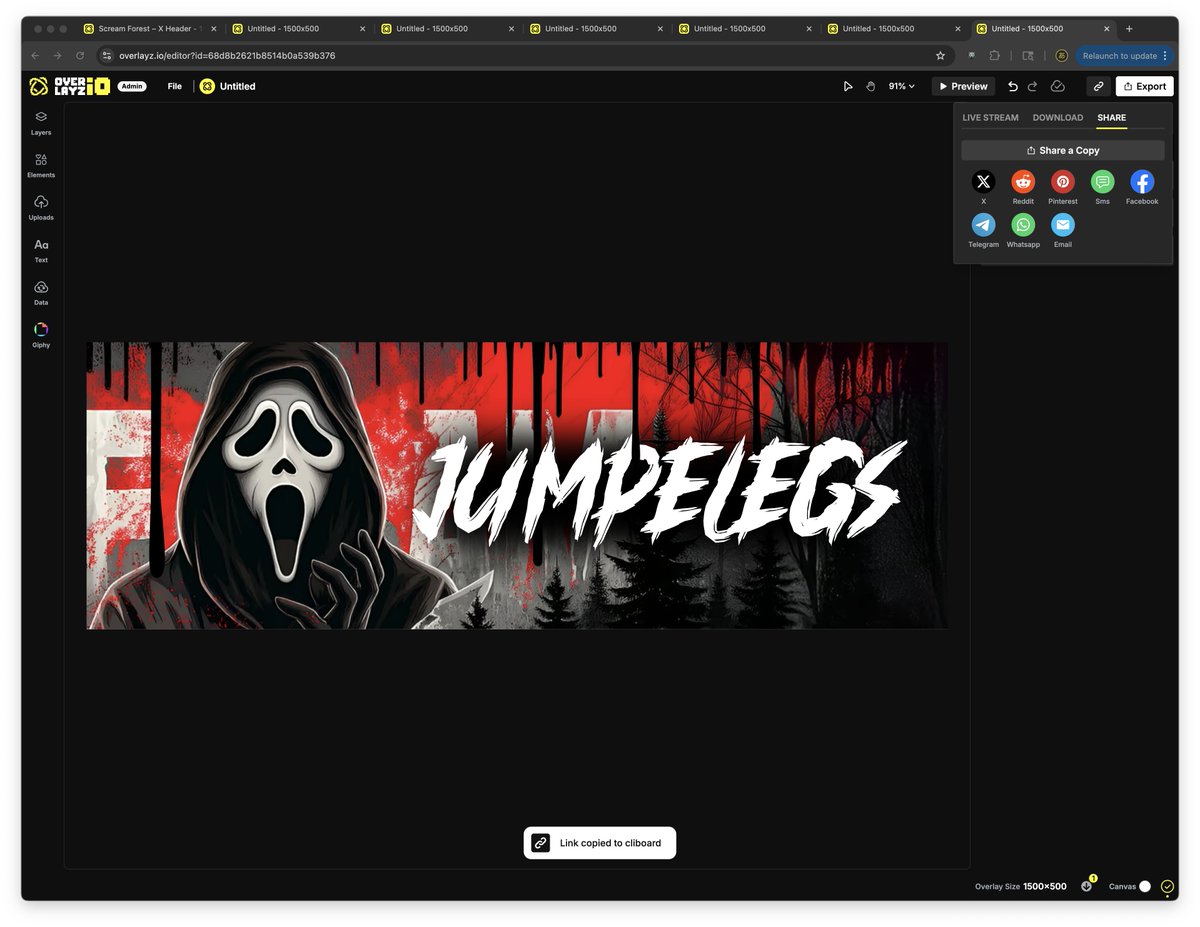Open the File menu
The image size is (1200, 927).
(175, 87)
